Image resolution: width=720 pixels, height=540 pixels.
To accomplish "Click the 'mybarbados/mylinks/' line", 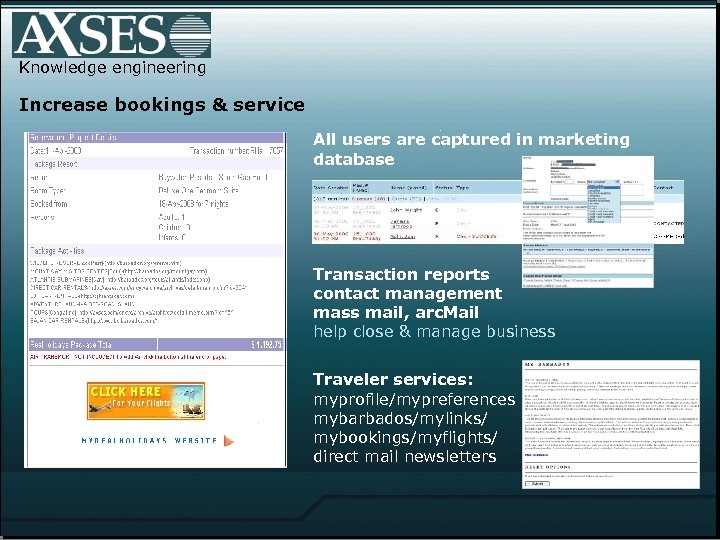I will point(400,419).
